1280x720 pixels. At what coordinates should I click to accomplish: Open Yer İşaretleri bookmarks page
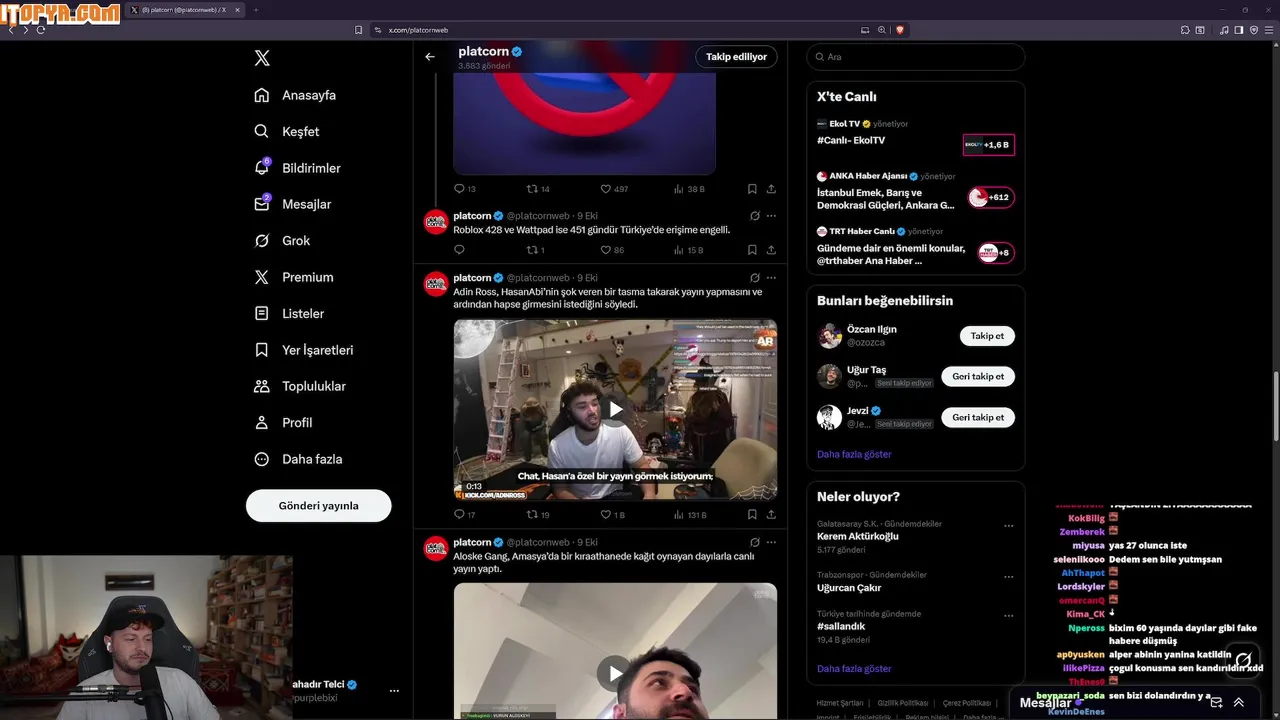tap(303, 350)
